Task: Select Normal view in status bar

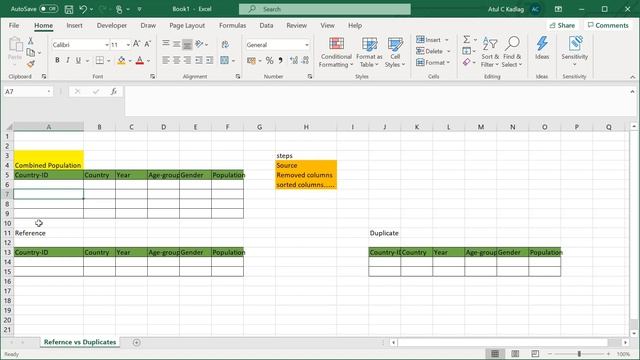Action: 495,354
